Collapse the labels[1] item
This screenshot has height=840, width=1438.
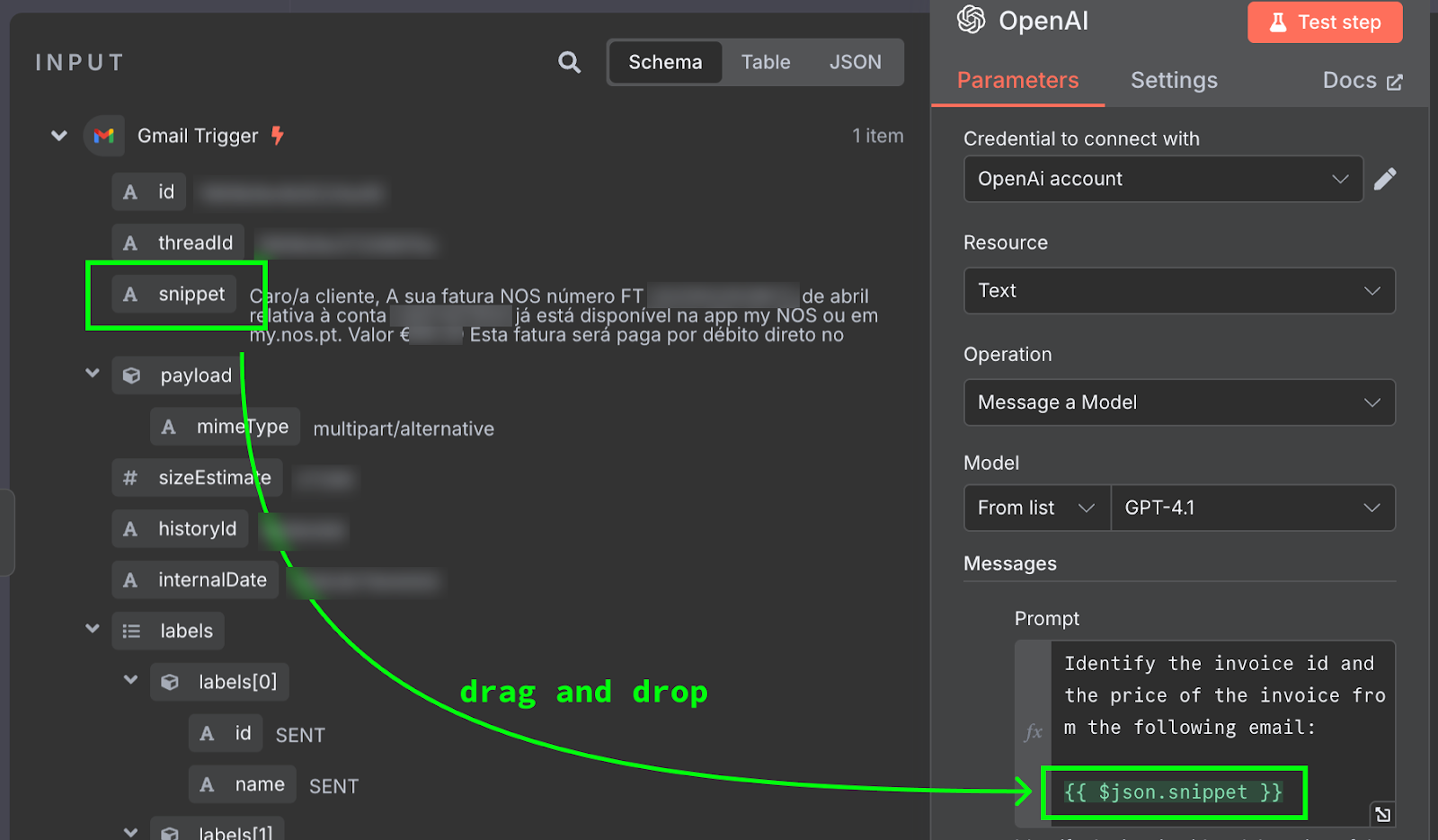tap(131, 832)
